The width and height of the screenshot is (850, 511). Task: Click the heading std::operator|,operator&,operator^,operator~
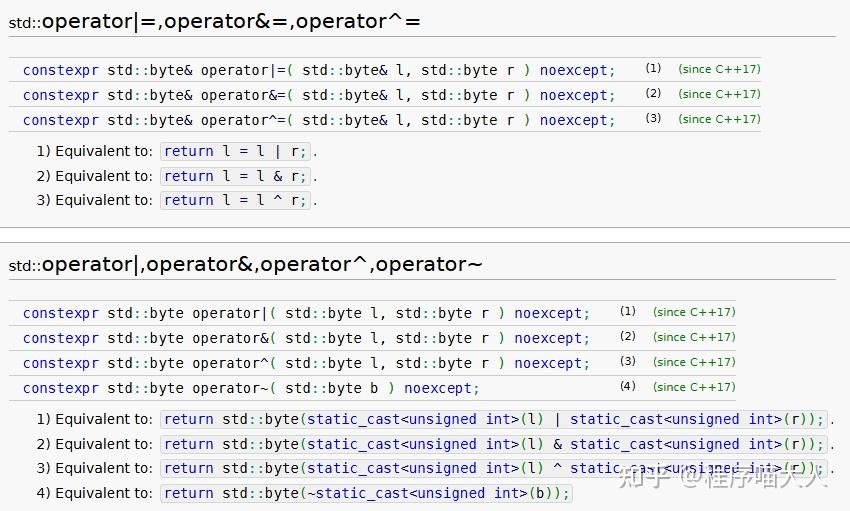246,264
